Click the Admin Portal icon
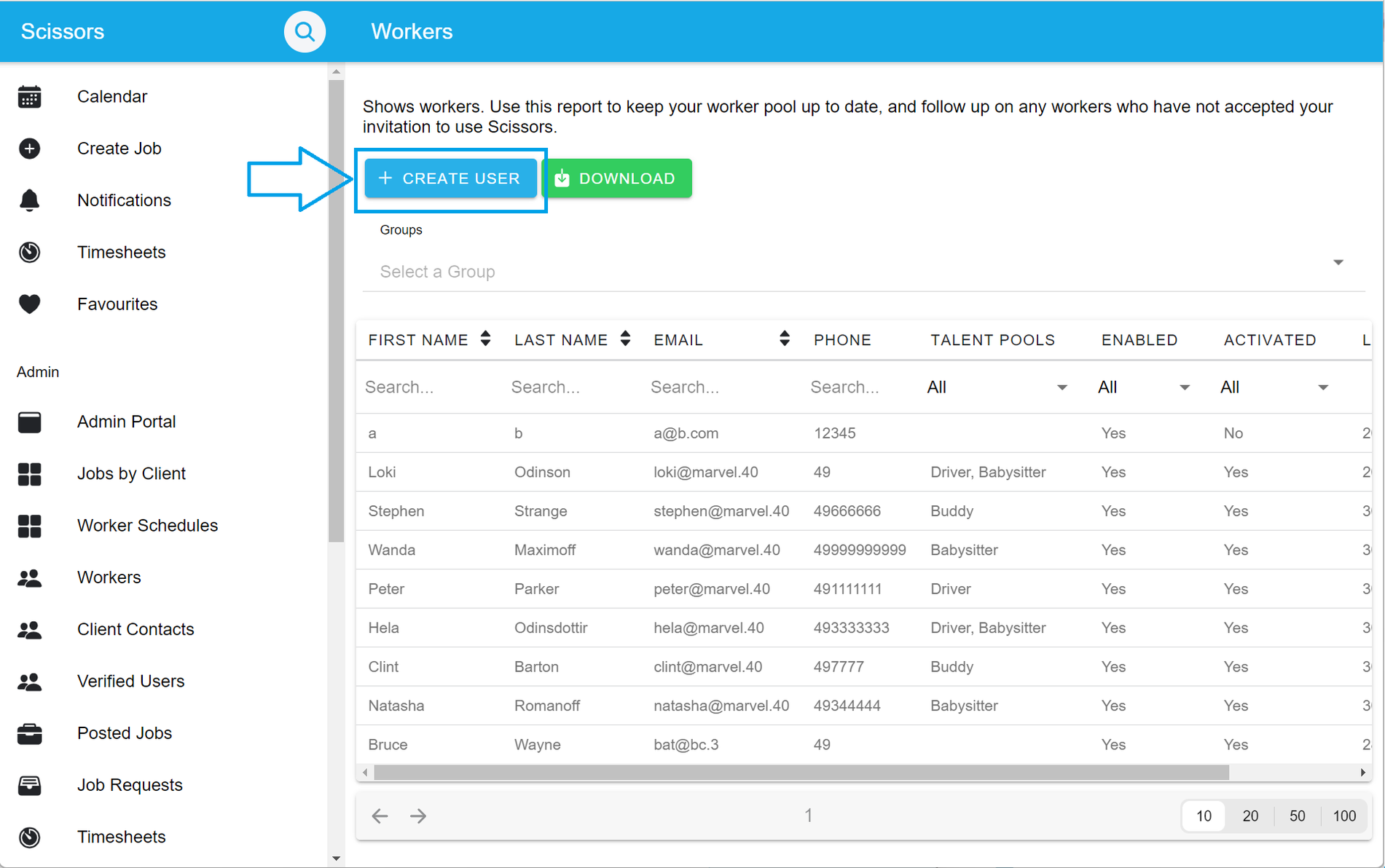1385x868 pixels. (x=30, y=422)
